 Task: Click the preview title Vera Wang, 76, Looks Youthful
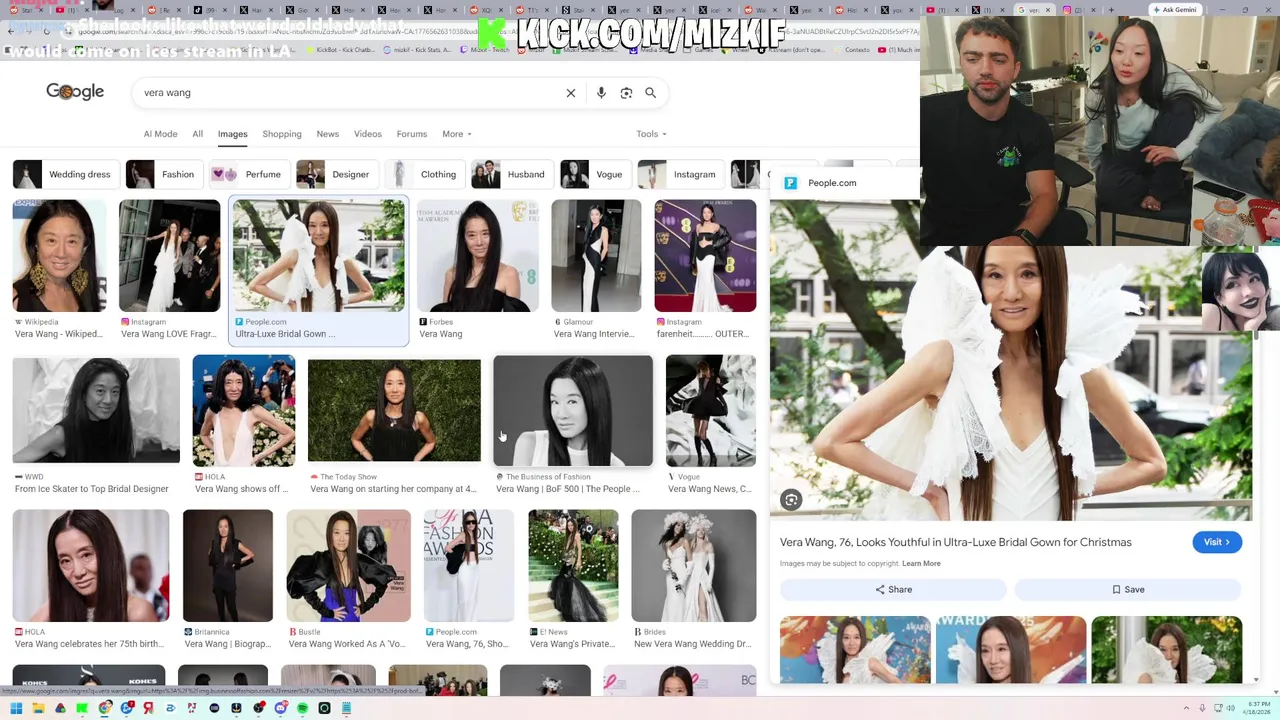click(956, 542)
